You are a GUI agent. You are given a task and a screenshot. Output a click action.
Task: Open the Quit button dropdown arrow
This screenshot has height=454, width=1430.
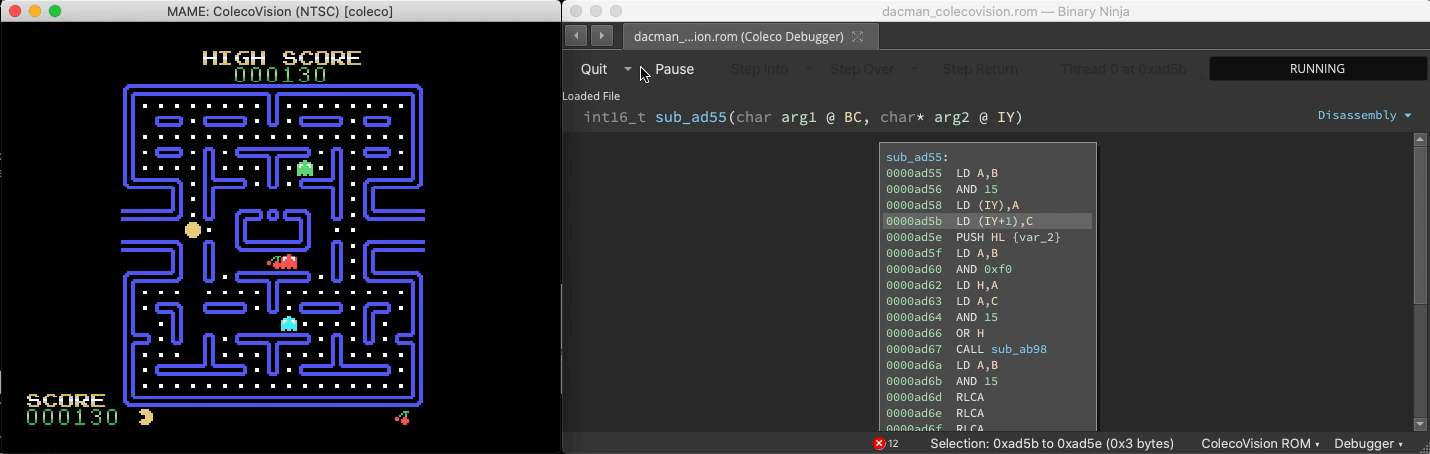[x=628, y=69]
